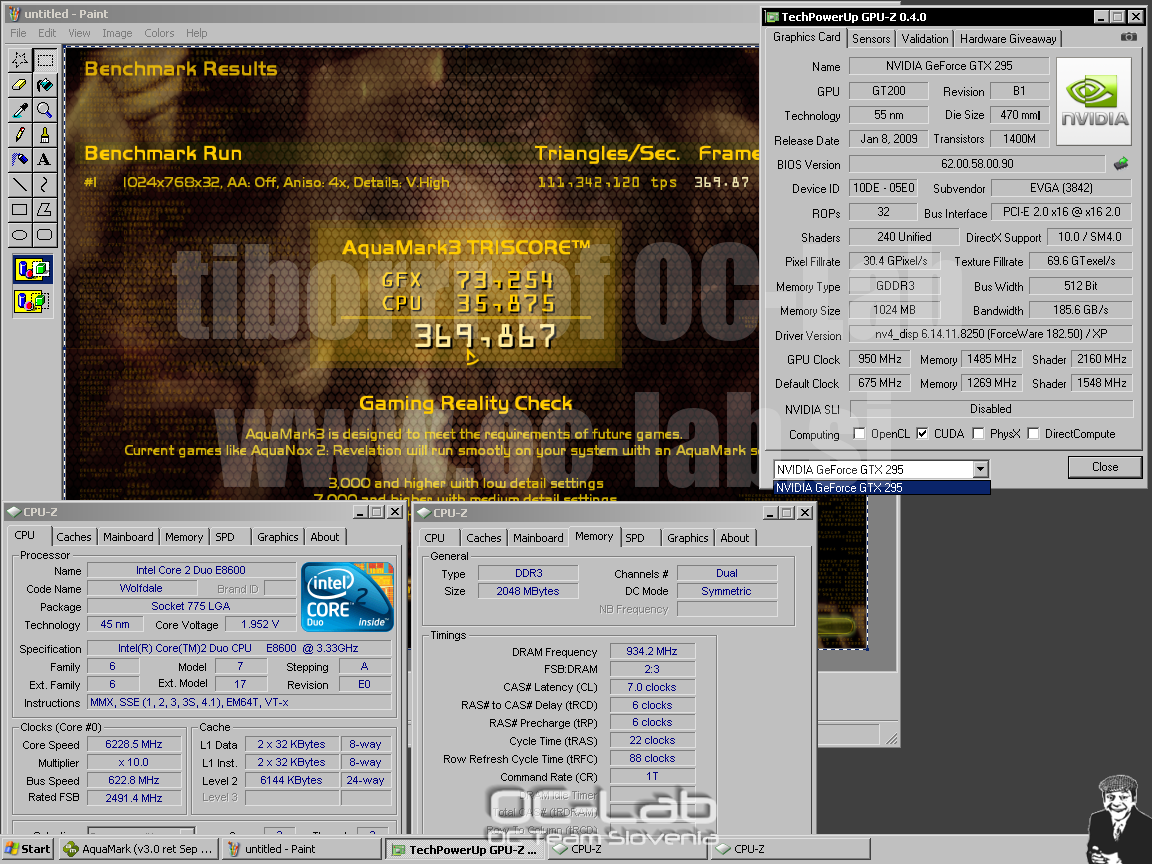Open the Hardware Giveaway tab in GPU-Z
This screenshot has height=864, width=1152.
click(1008, 39)
